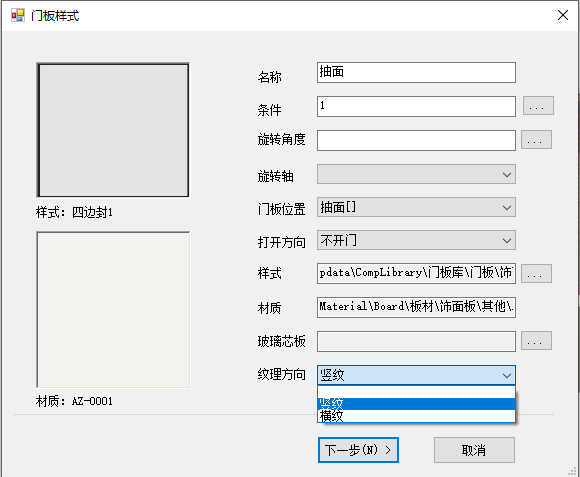The image size is (580, 477).
Task: Click the 名称 input field containing 抽面
Action: point(416,72)
